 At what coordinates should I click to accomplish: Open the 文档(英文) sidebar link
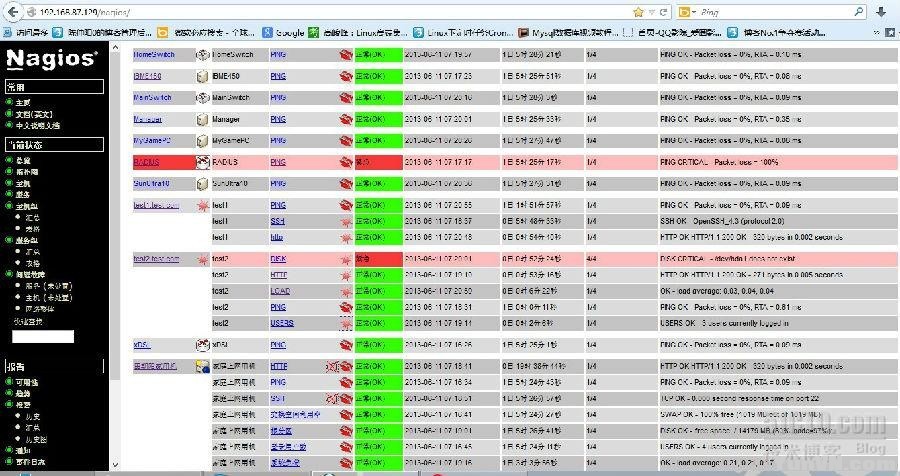[x=34, y=114]
